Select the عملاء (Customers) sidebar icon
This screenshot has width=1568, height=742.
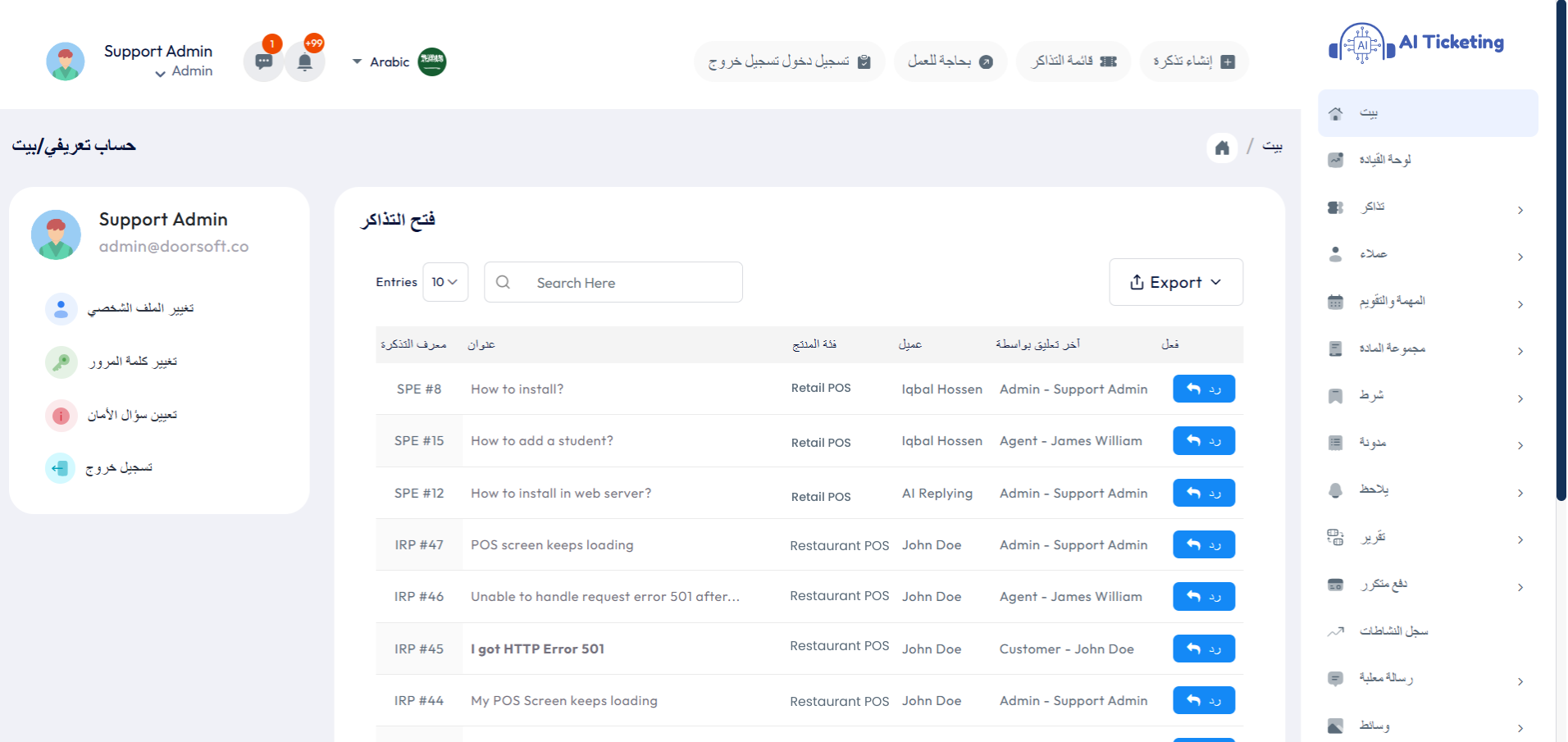[1337, 254]
